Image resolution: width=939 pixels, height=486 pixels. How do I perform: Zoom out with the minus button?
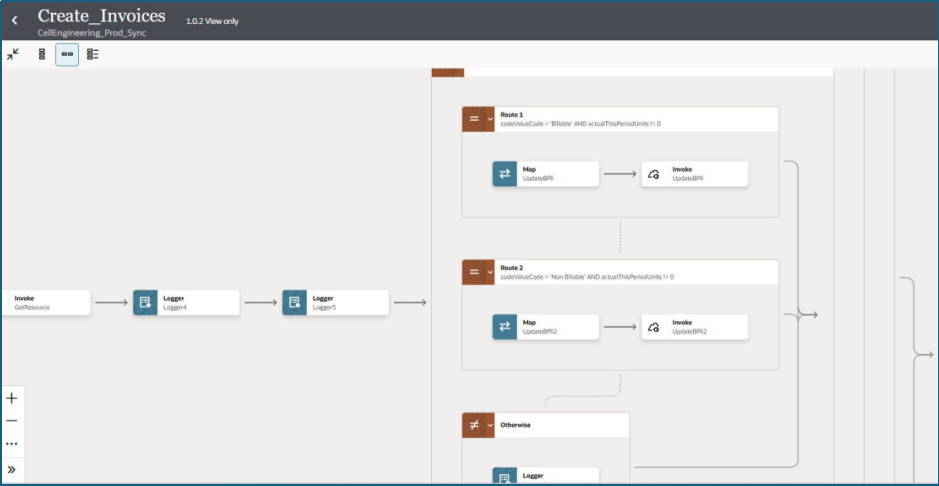click(x=11, y=421)
